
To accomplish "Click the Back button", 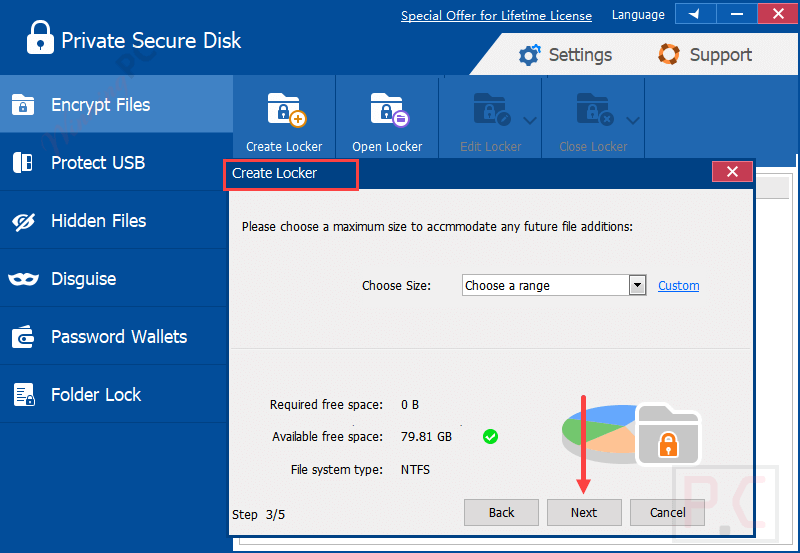I will 501,512.
